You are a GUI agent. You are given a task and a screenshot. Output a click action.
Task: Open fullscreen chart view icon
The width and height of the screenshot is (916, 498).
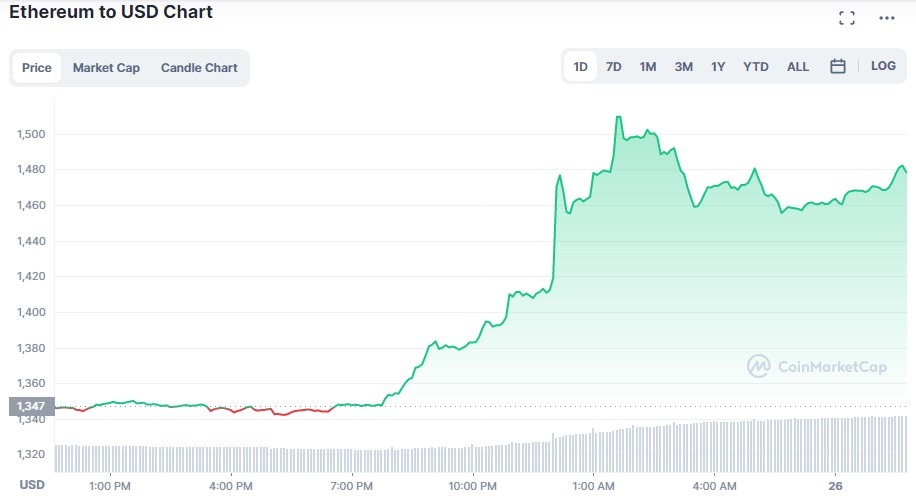coord(847,18)
